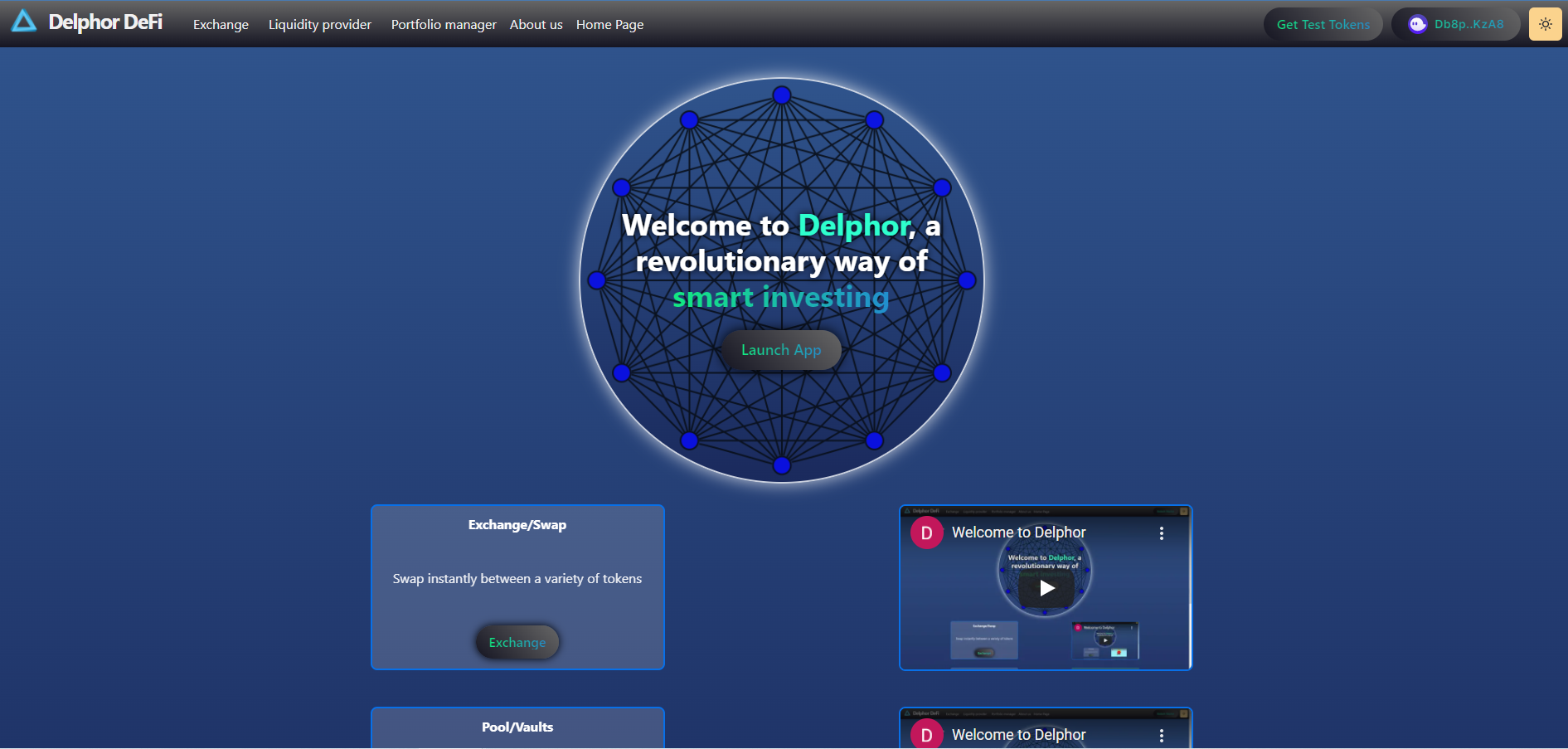
Task: Click the first video's title Welcome to Delphor
Action: [x=1019, y=533]
